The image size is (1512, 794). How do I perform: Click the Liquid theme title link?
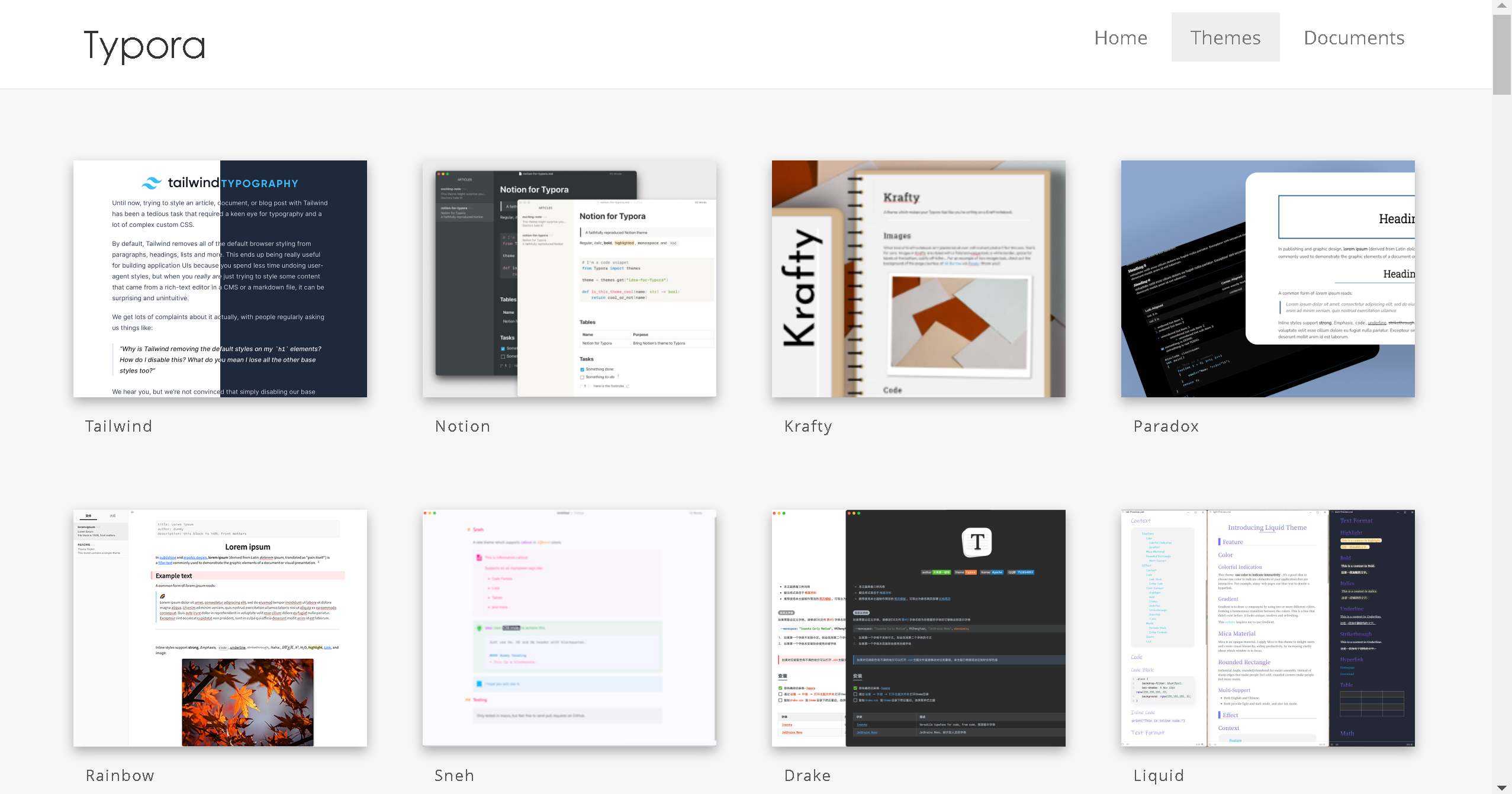1159,776
